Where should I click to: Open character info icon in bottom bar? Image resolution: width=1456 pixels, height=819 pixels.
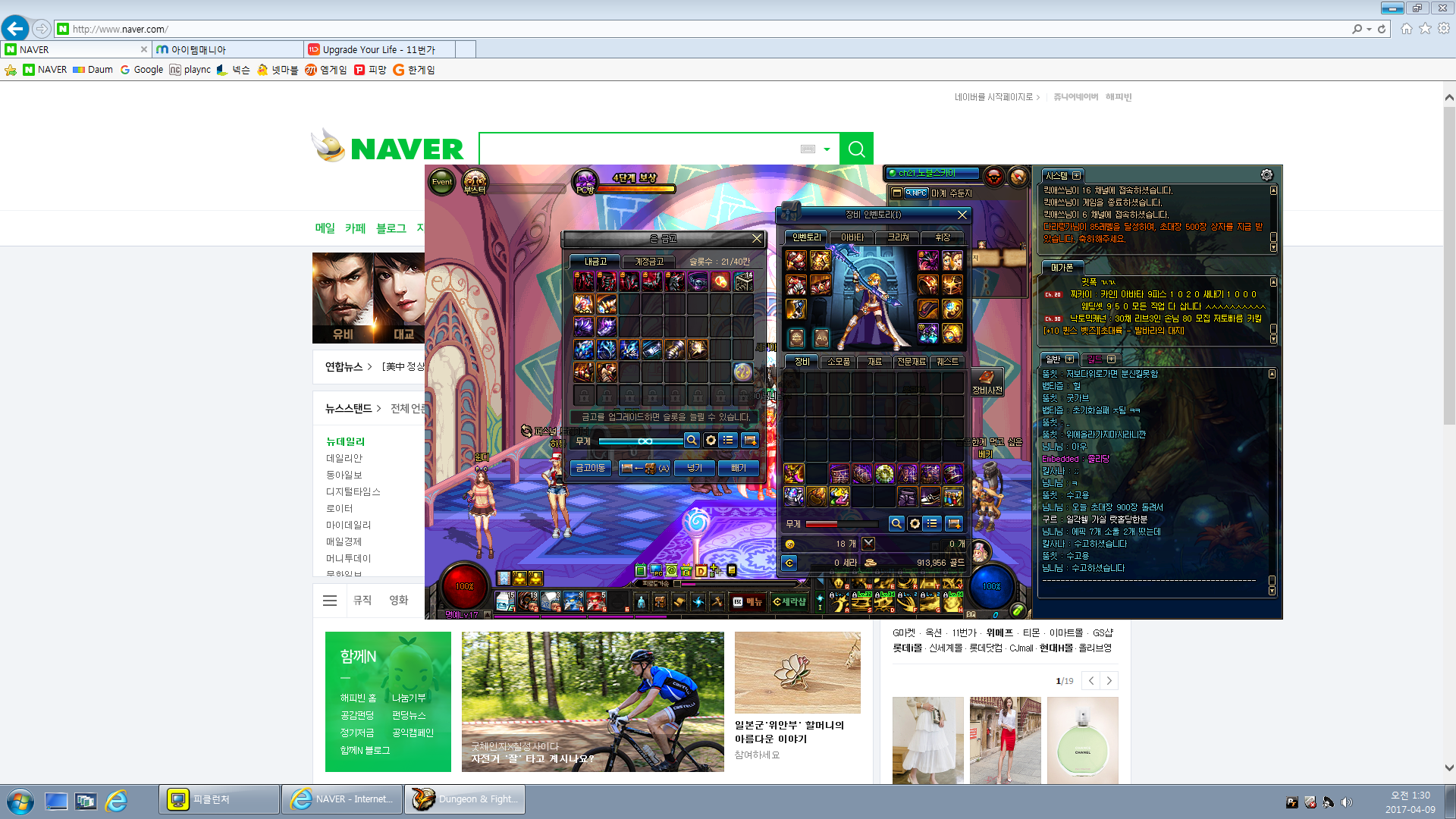[x=641, y=602]
